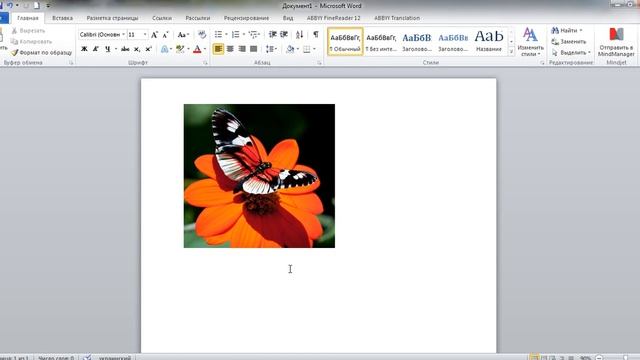Clear formatting with eraser icon
The width and height of the screenshot is (640, 360).
(x=202, y=35)
